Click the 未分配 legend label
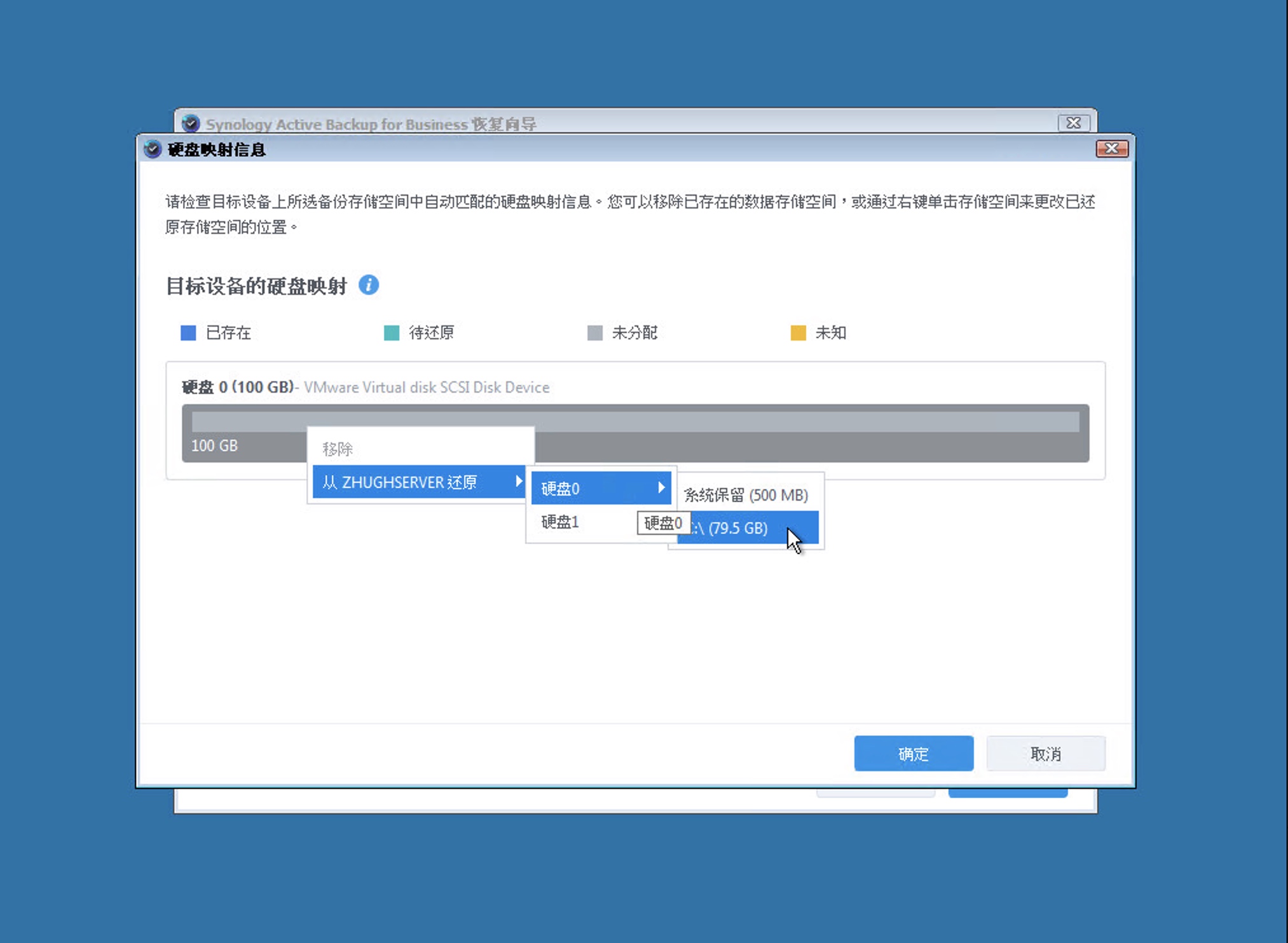Screen dimensions: 1288x943 (x=634, y=333)
